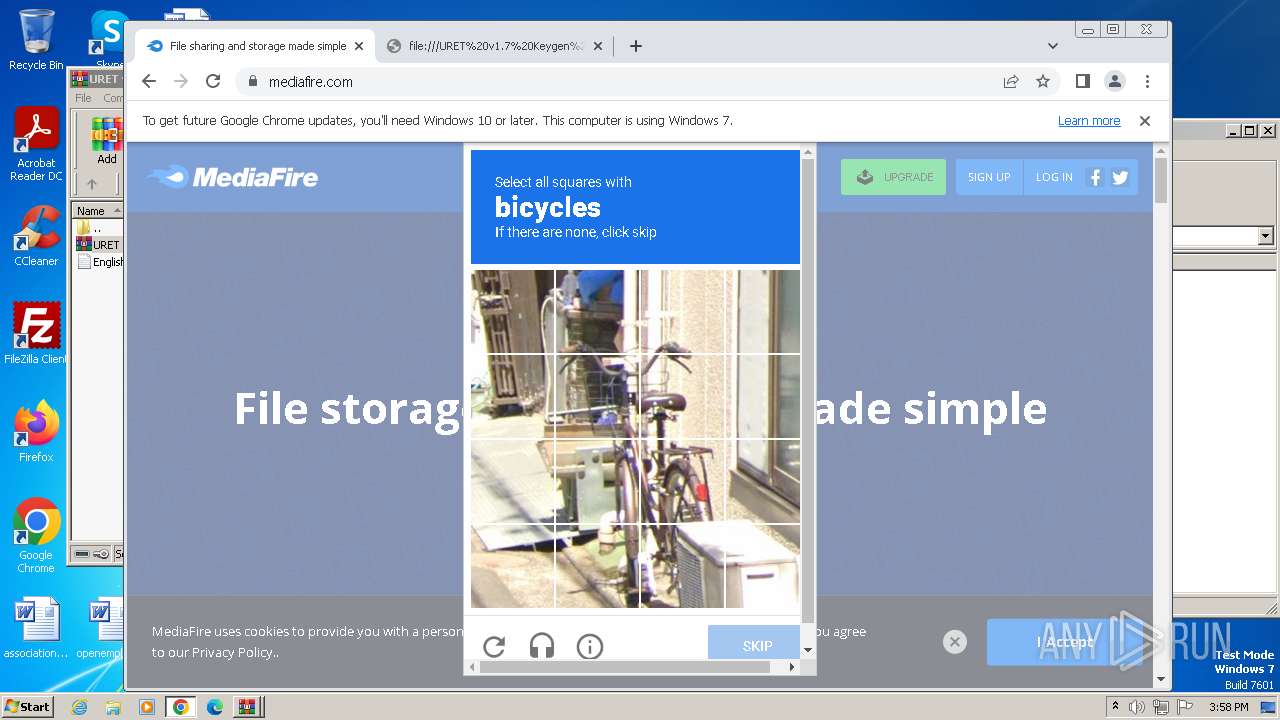Click the volume tray icon
Screen dimensions: 1280x720
(1137, 707)
